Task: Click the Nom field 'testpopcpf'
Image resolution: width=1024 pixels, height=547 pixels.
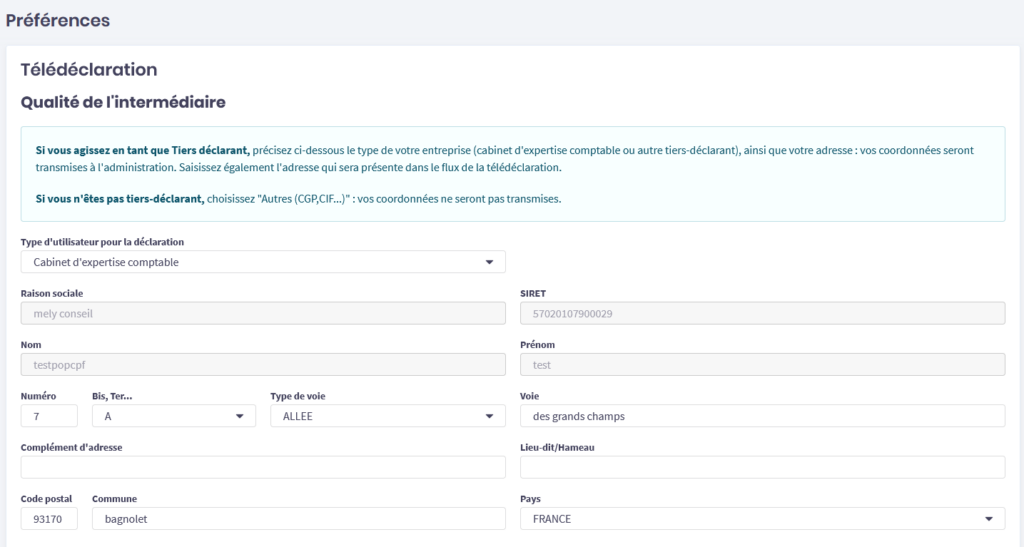Action: [262, 365]
